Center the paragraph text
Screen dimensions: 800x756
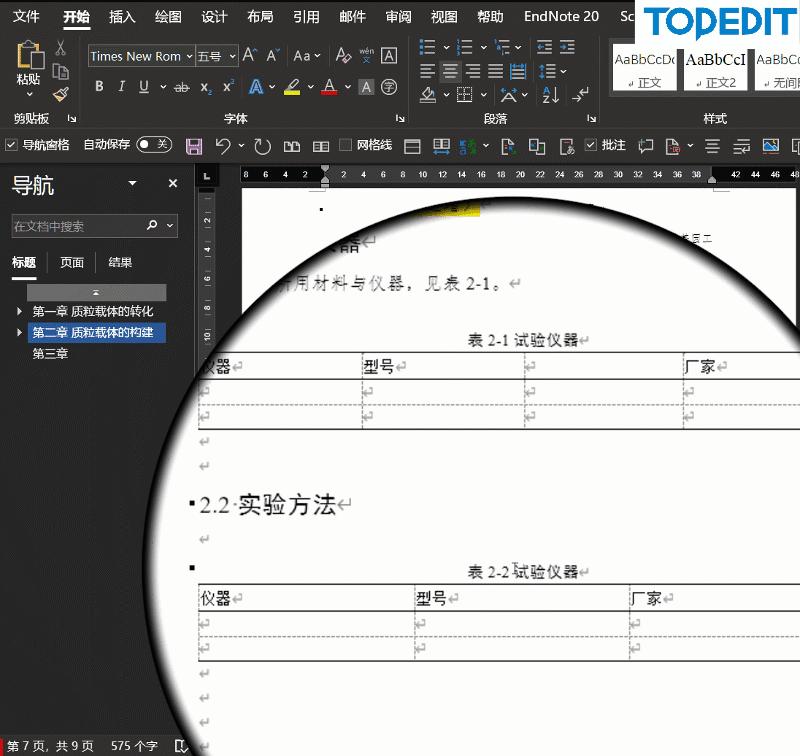[x=450, y=70]
